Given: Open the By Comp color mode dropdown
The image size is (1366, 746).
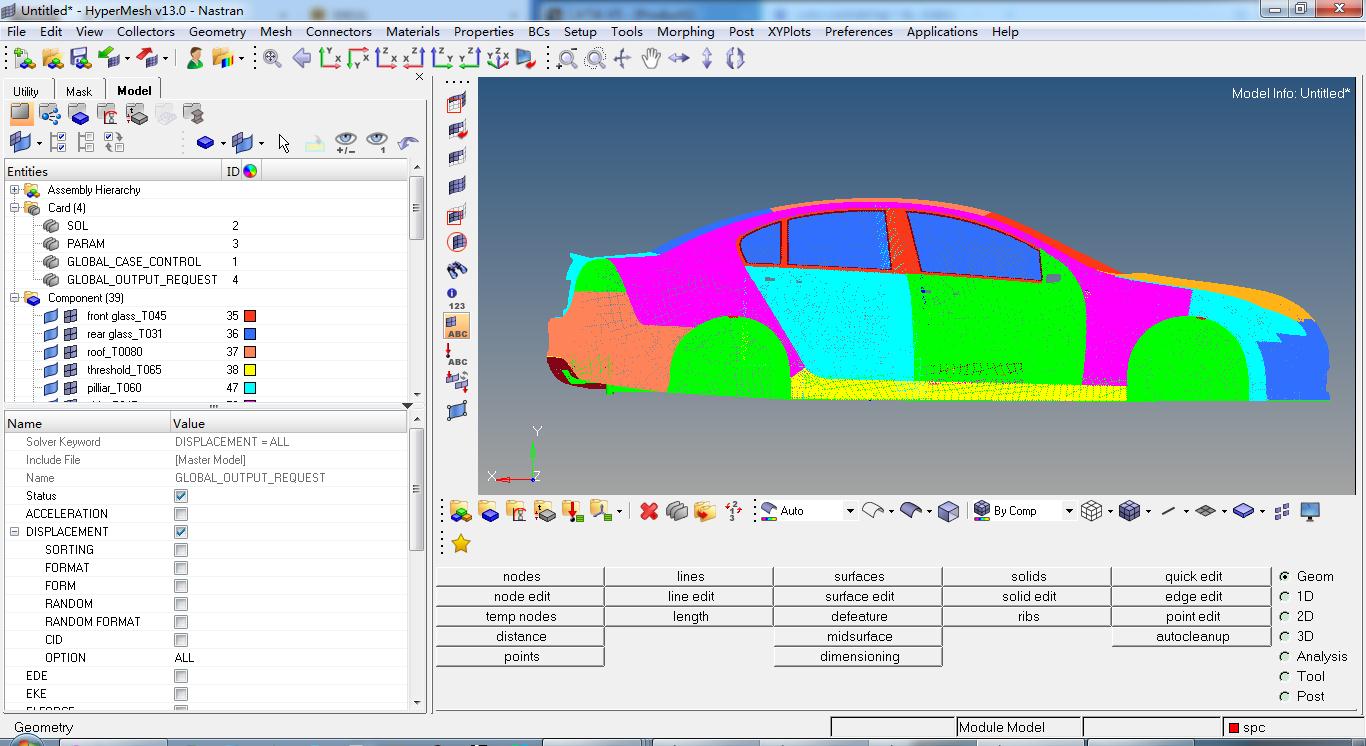Looking at the screenshot, I should pos(1068,511).
